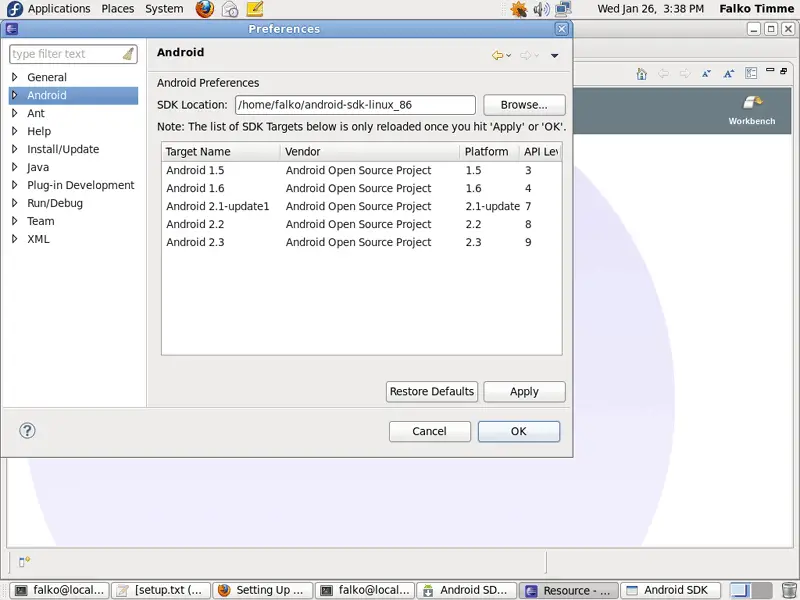Viewport: 800px width, 600px height.
Task: Open the Workbench from the Welcome page
Action: coord(752,110)
